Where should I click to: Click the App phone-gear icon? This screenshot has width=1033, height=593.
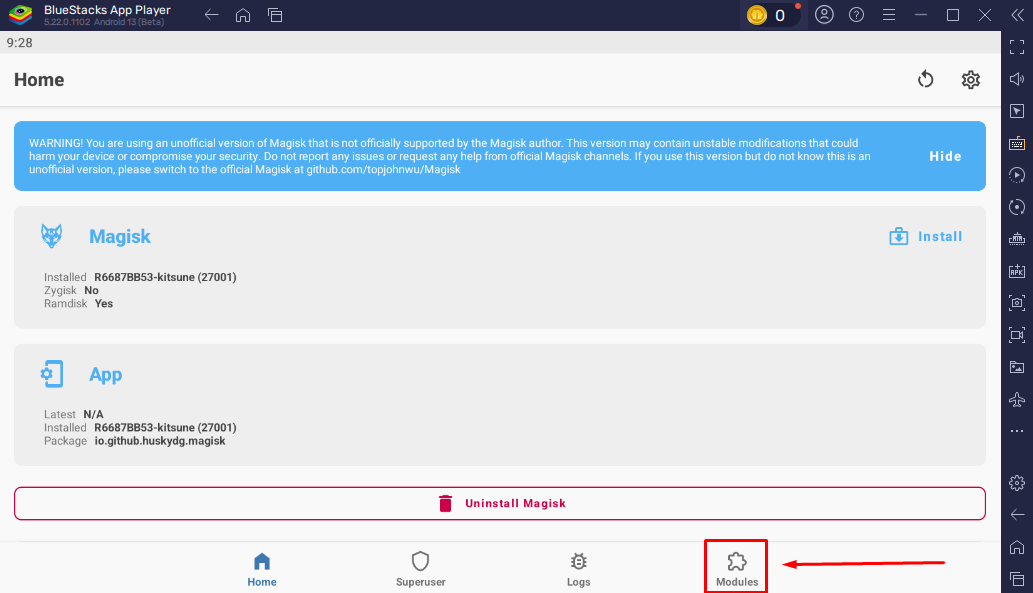click(x=51, y=374)
